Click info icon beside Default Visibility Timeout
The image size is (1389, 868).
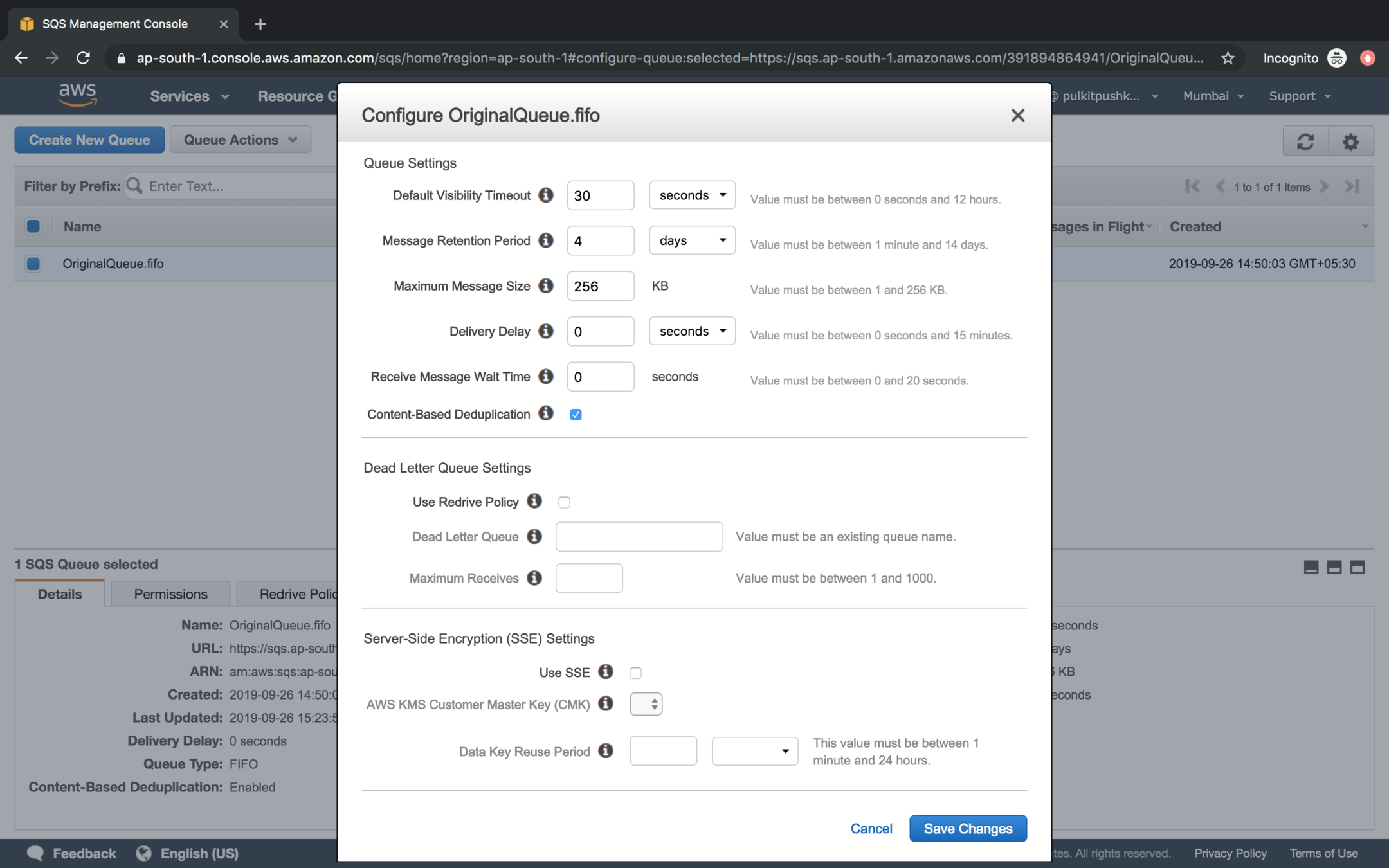click(x=546, y=195)
